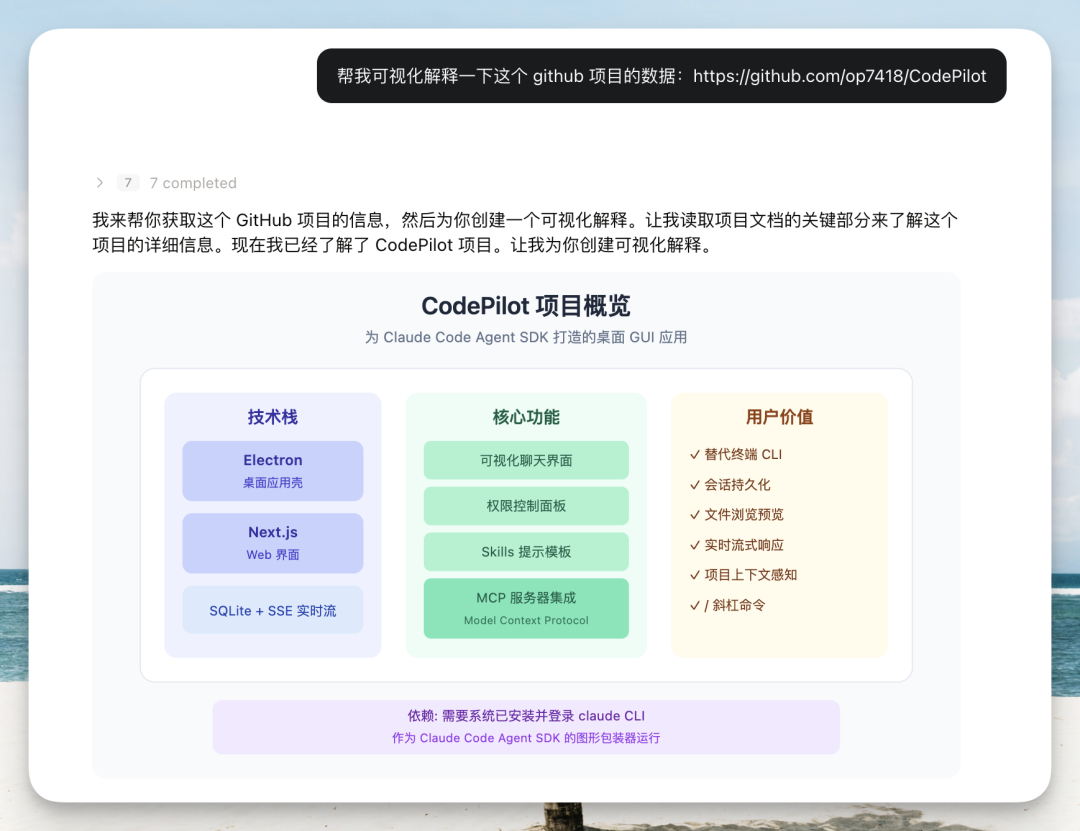
Task: Switch to the 技术栈 panel
Action: coord(272,417)
